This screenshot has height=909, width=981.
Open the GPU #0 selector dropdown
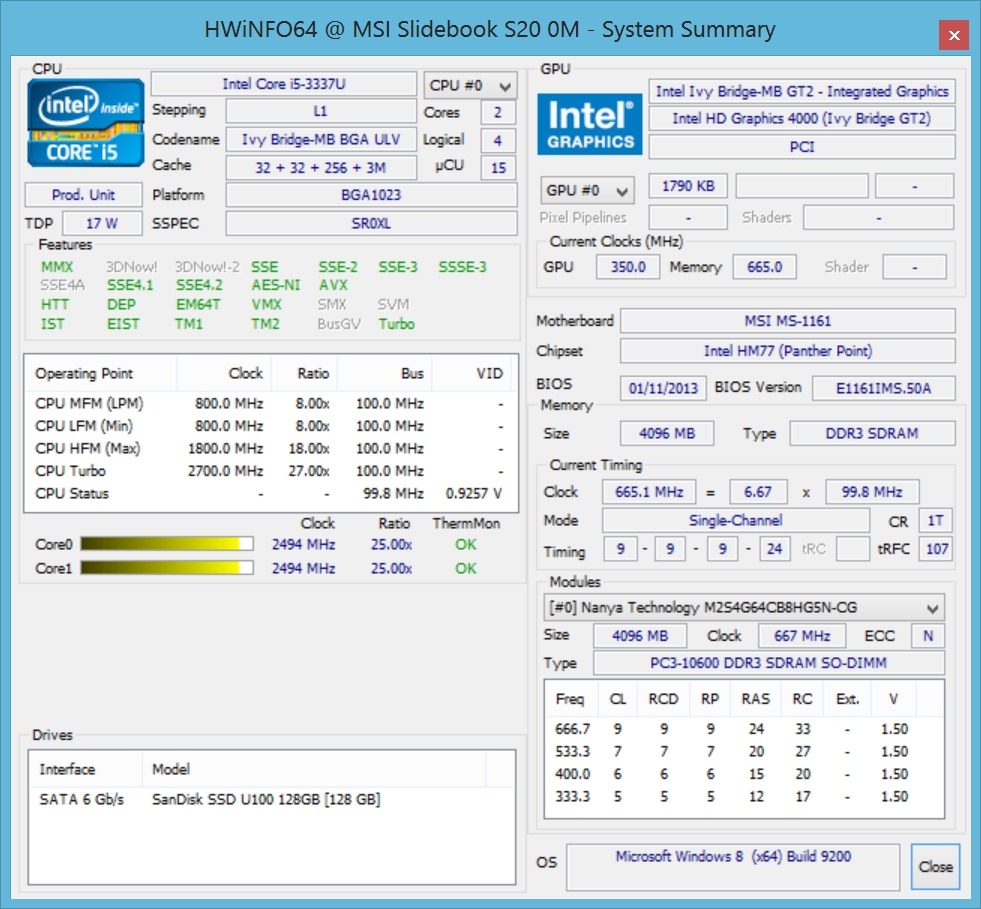point(587,190)
